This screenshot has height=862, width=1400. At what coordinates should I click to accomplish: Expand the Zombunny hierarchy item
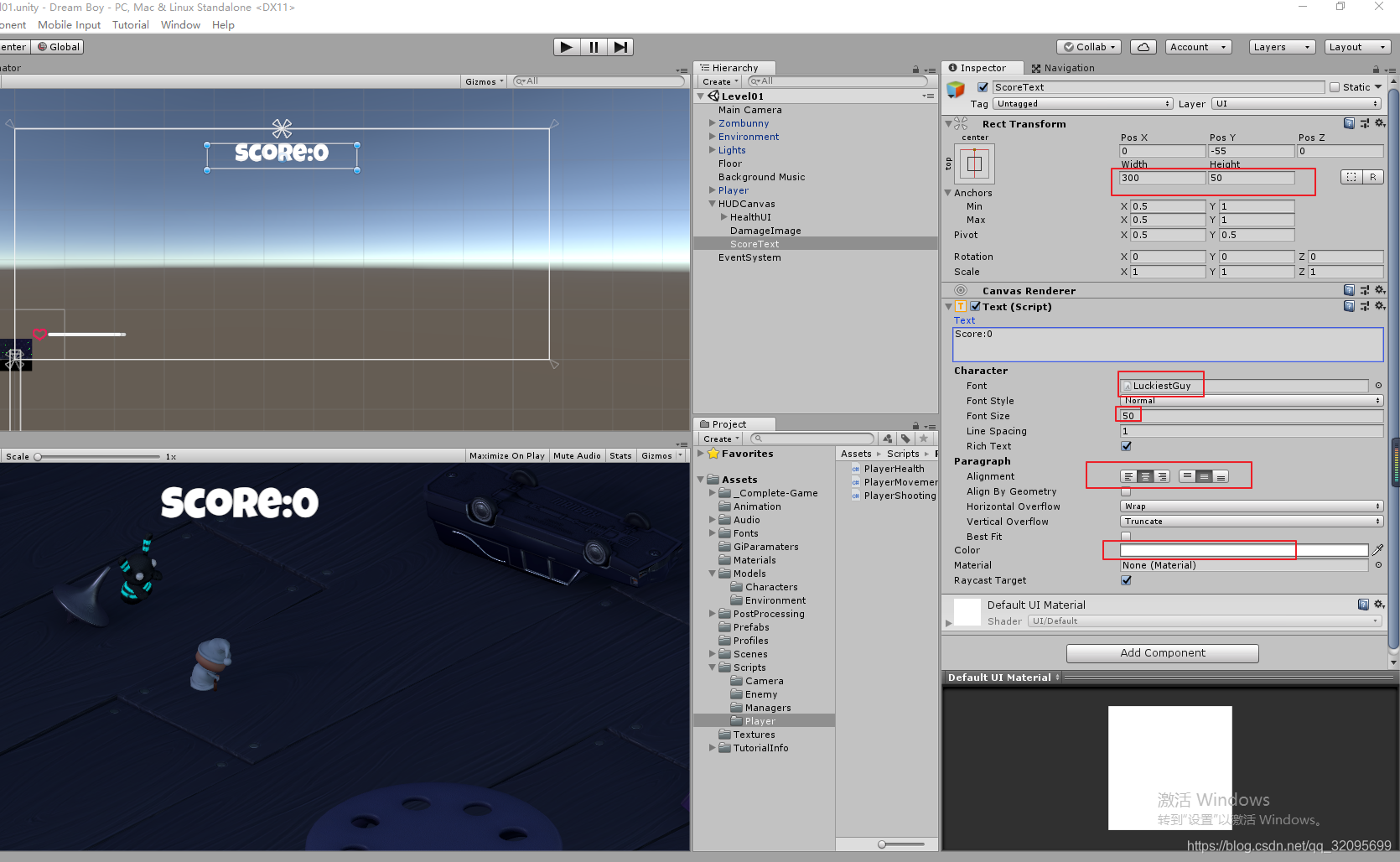(x=713, y=123)
